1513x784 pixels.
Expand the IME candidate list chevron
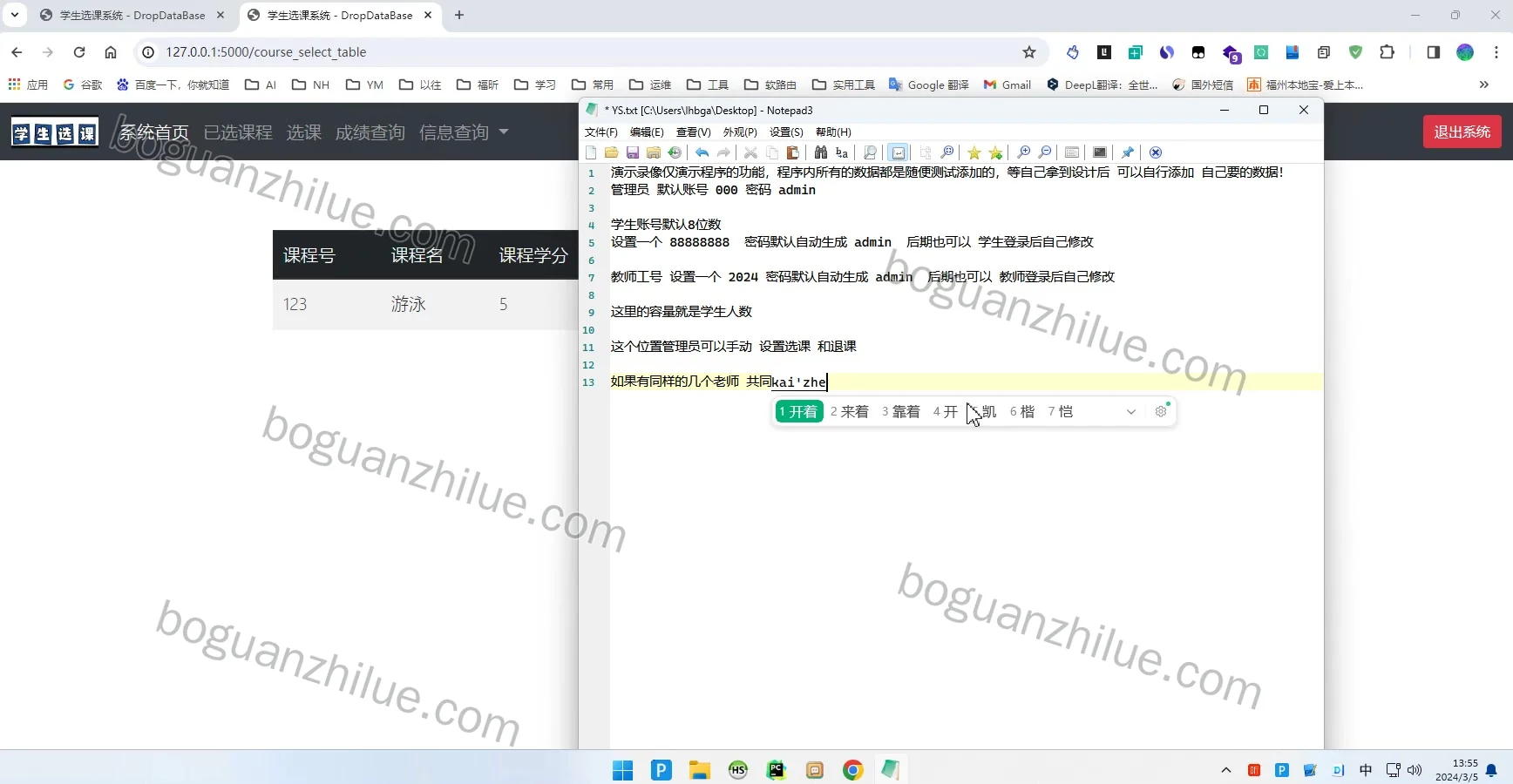(x=1131, y=412)
